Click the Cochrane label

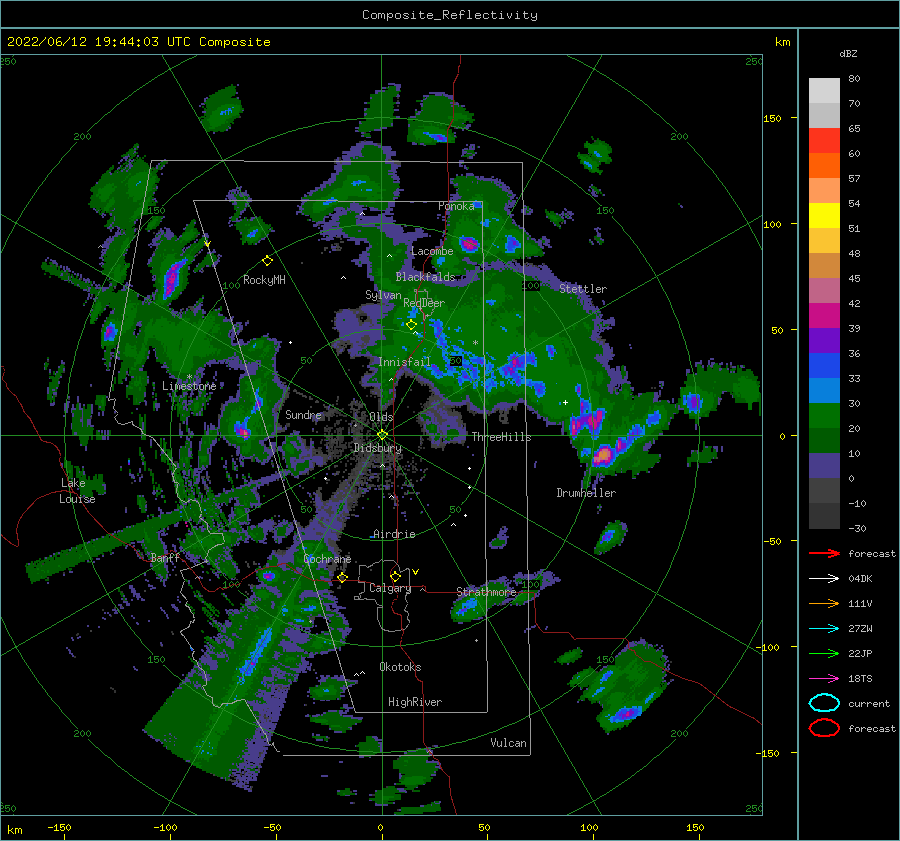tap(327, 559)
